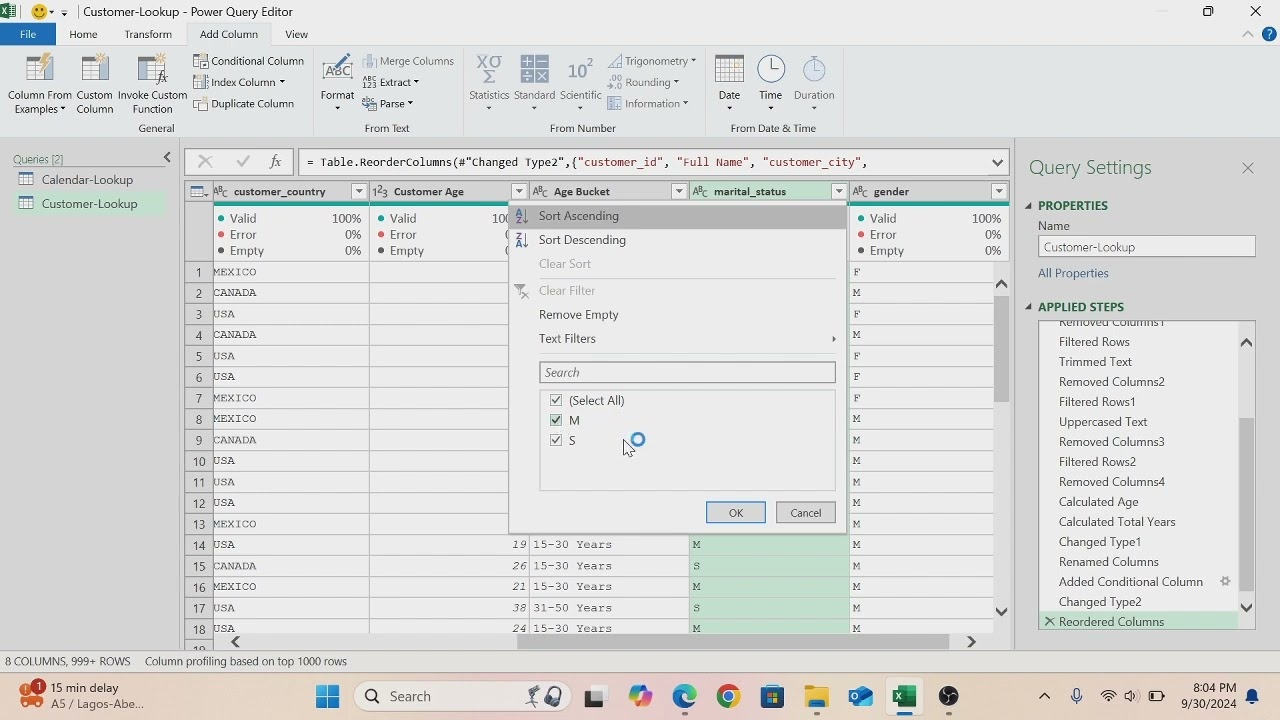Expand the formula bar
The height and width of the screenshot is (720, 1280).
click(997, 162)
